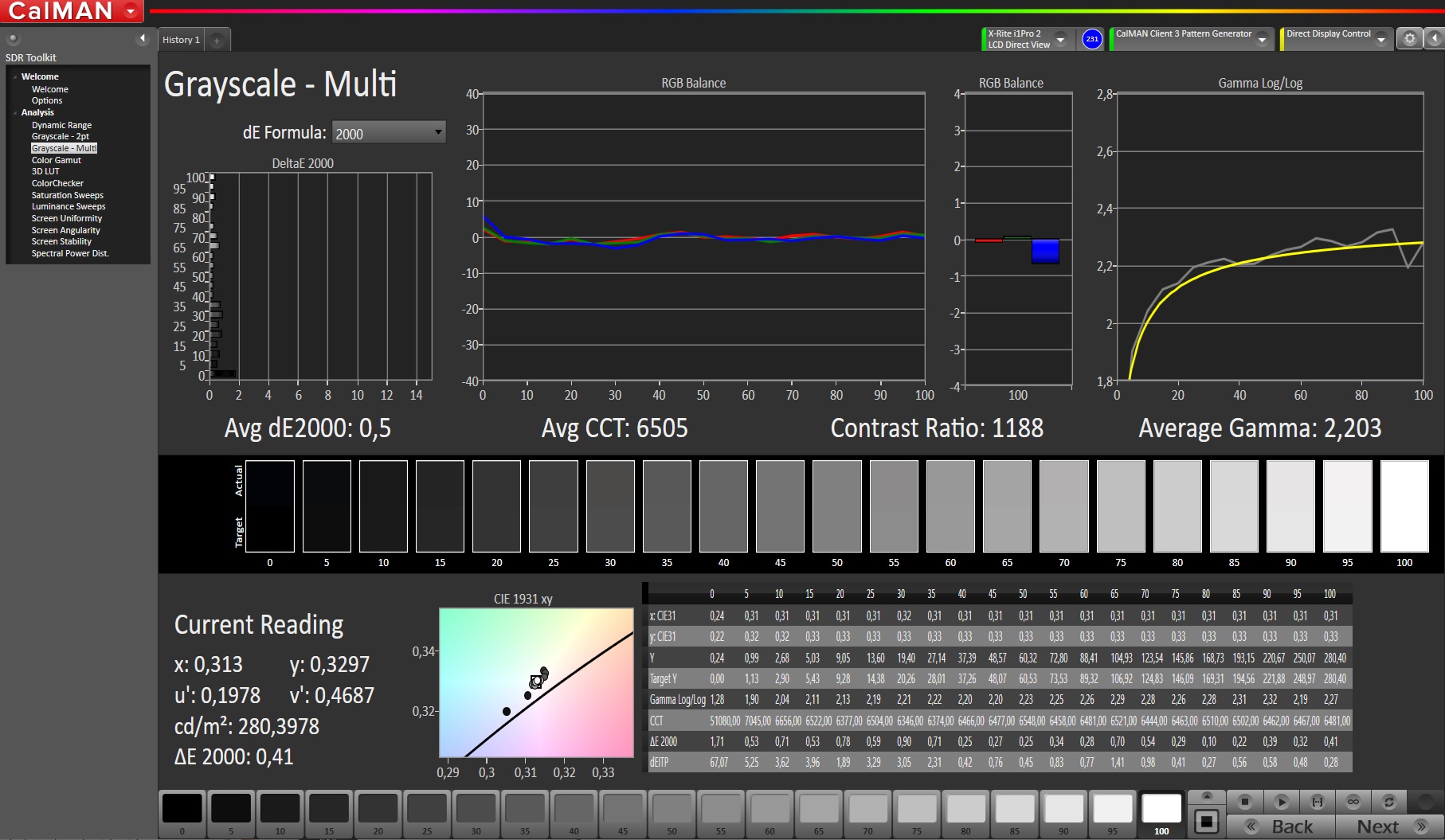This screenshot has width=1445, height=840.
Task: Stop the measurement with the stop button
Action: pos(1245,802)
